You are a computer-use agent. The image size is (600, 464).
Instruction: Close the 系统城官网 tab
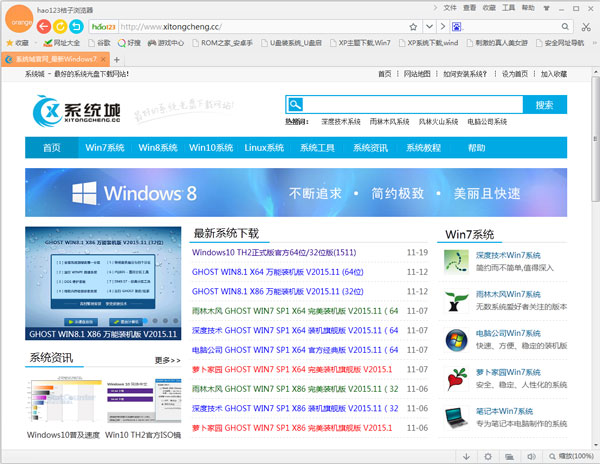[103, 59]
